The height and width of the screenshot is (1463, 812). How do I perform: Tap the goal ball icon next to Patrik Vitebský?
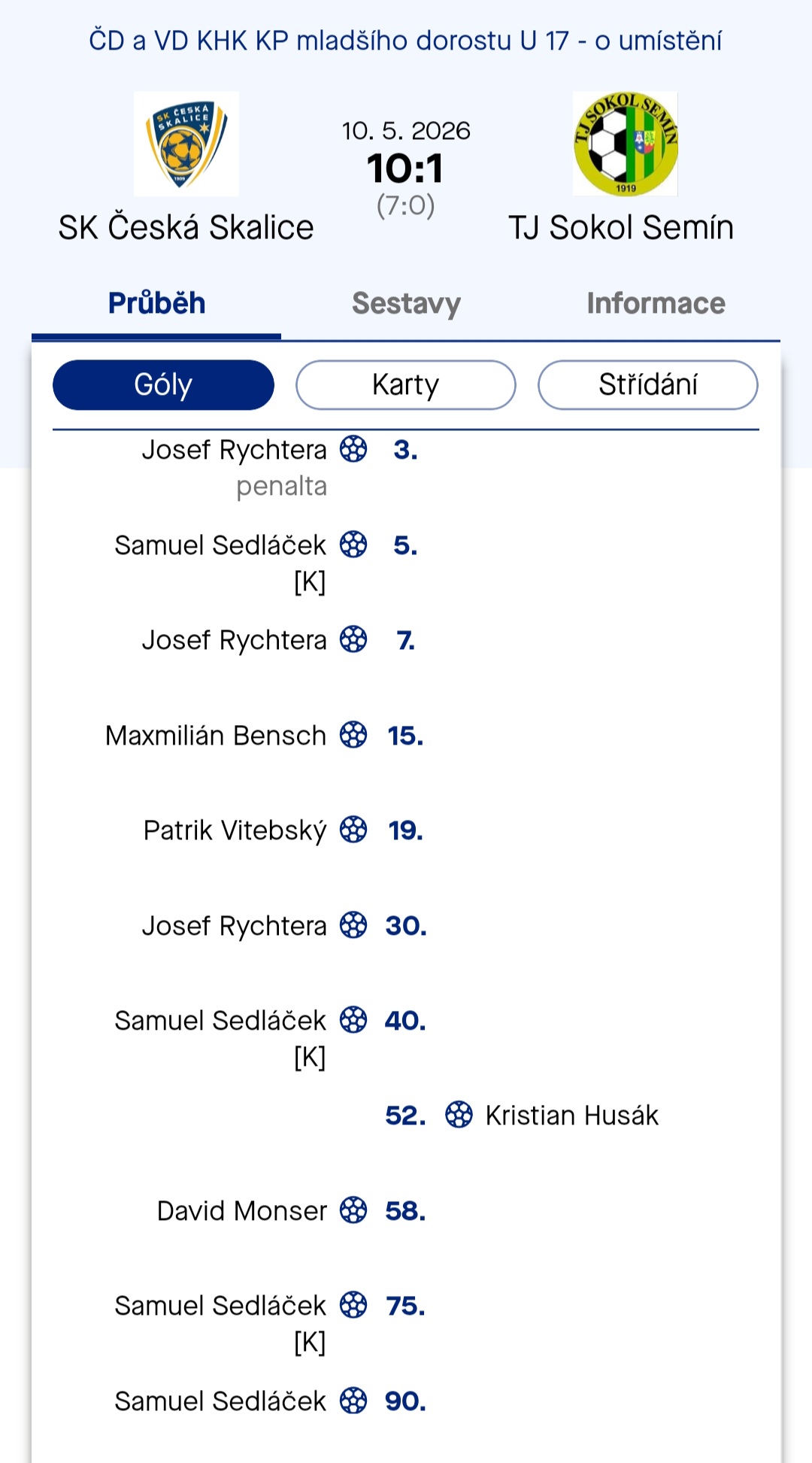pos(353,830)
